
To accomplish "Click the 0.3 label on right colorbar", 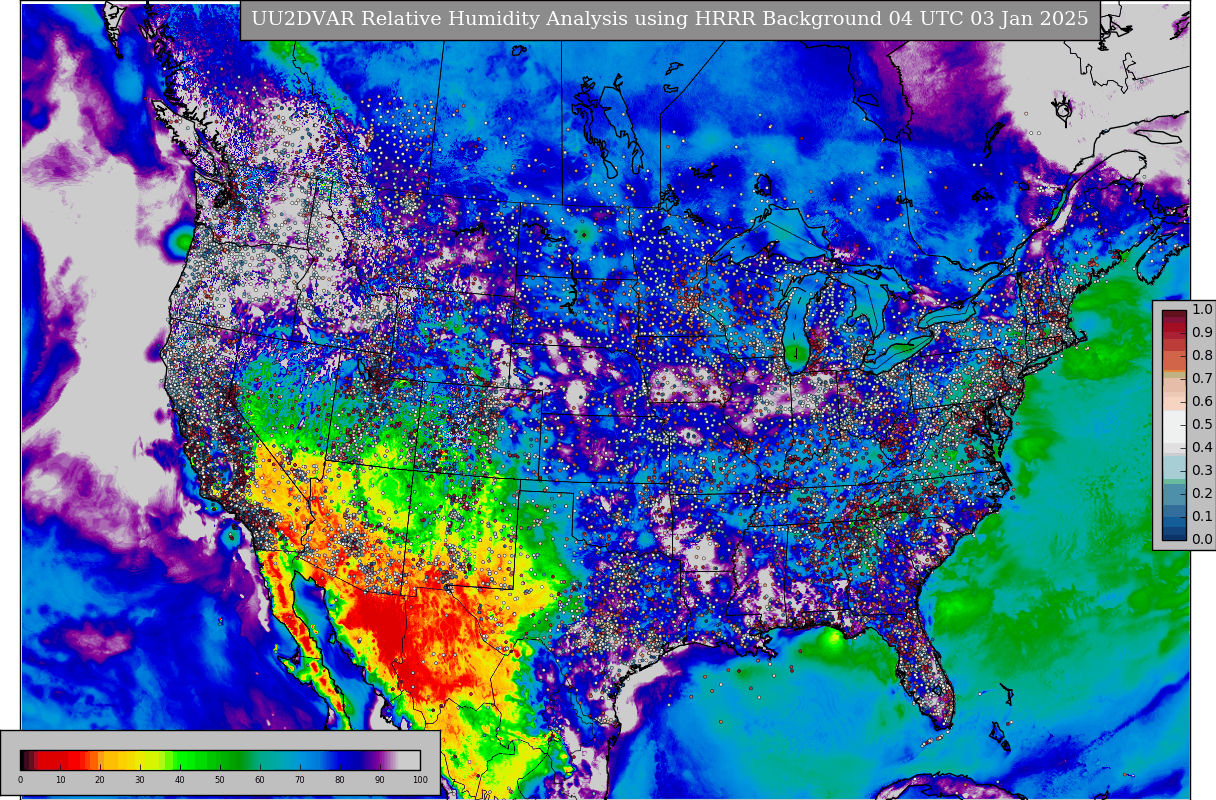I will [1202, 471].
